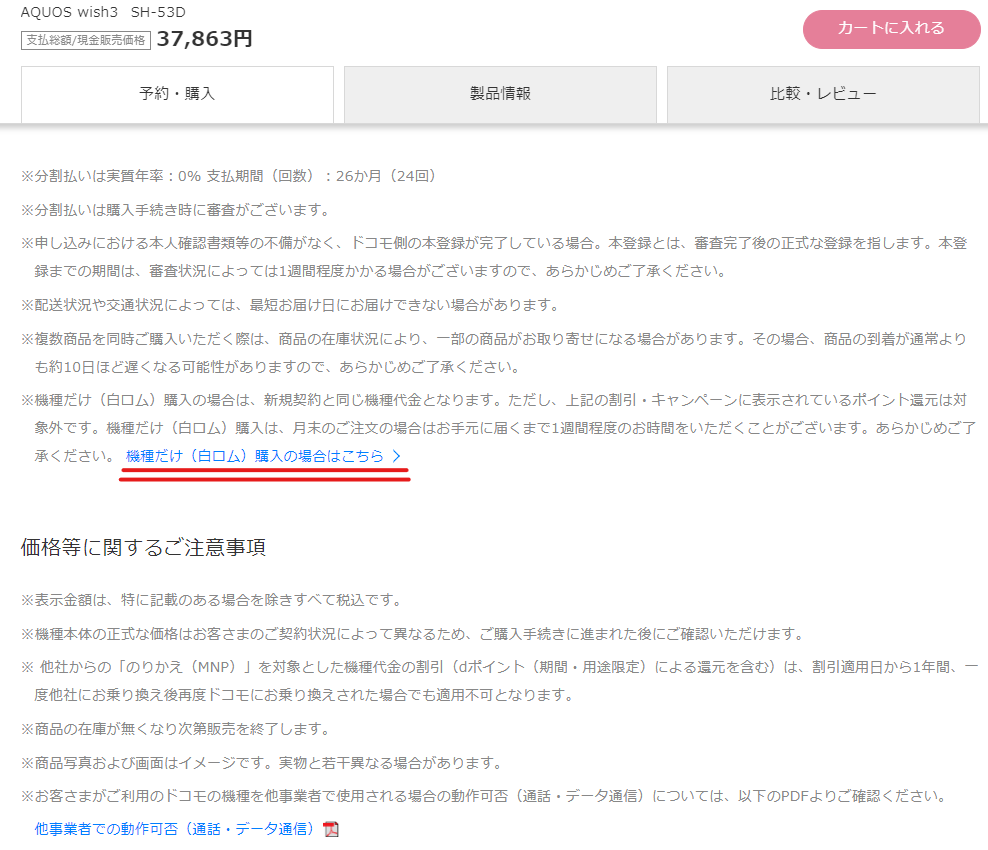Click the note 商品写真および画面はイメージです

pos(262,763)
